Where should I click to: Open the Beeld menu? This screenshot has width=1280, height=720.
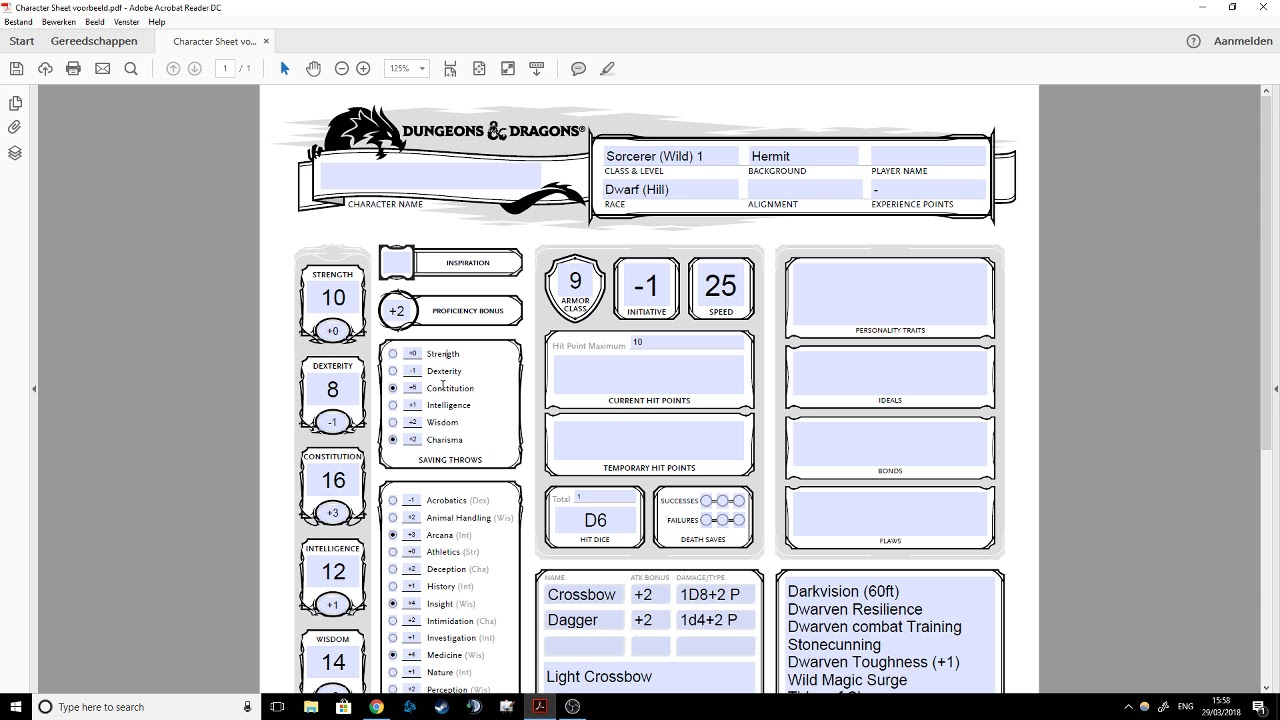95,22
